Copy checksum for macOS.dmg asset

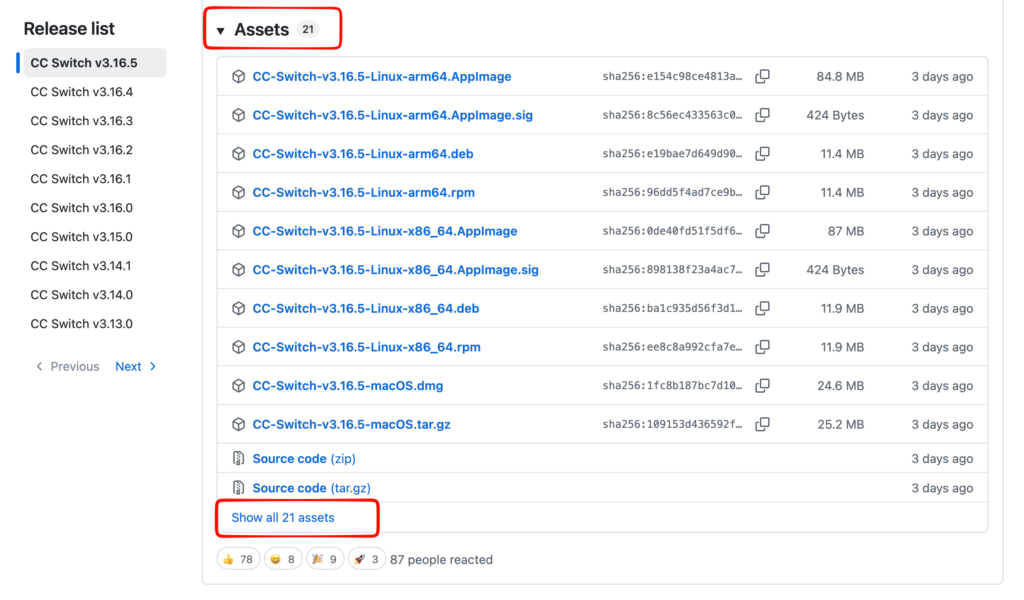coord(762,385)
